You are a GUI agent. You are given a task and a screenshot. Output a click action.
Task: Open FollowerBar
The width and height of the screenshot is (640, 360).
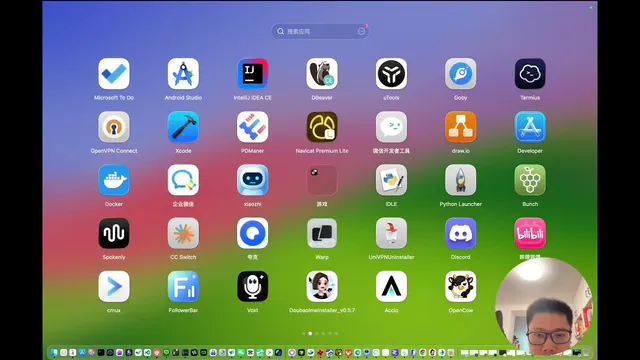[183, 286]
